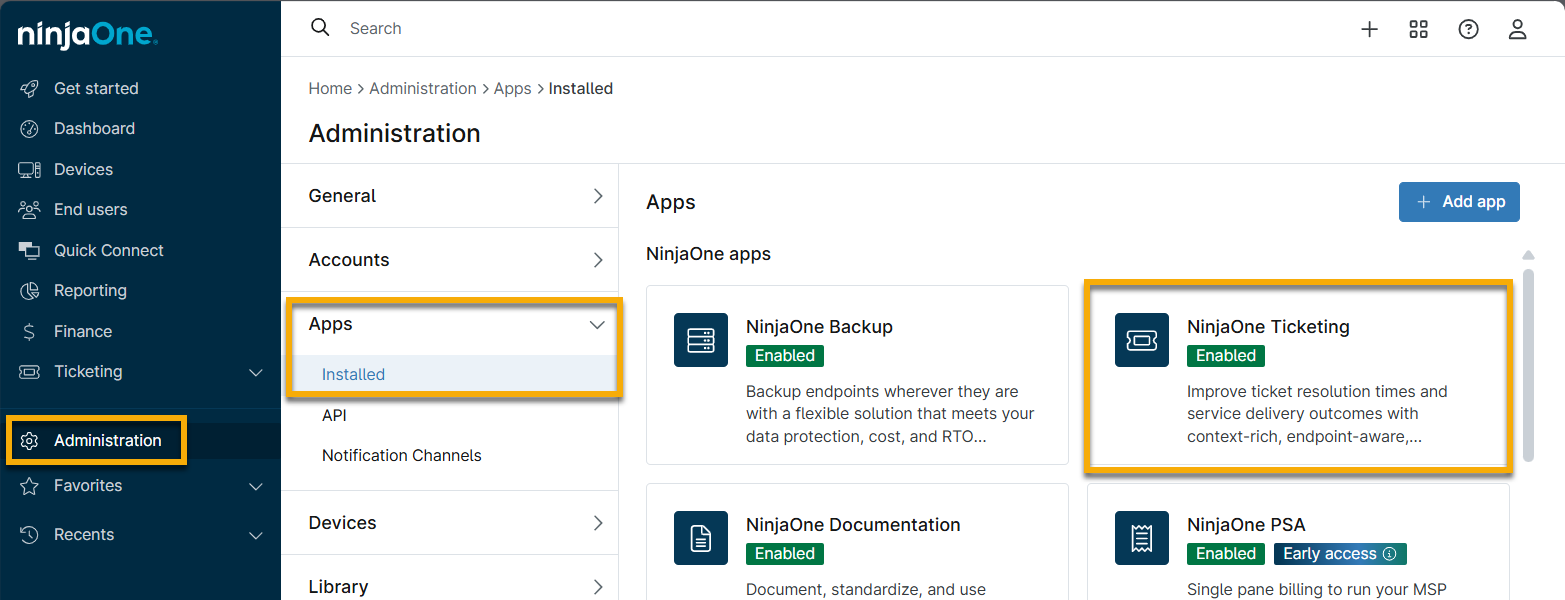Select Notification Channels submenu item

point(401,456)
